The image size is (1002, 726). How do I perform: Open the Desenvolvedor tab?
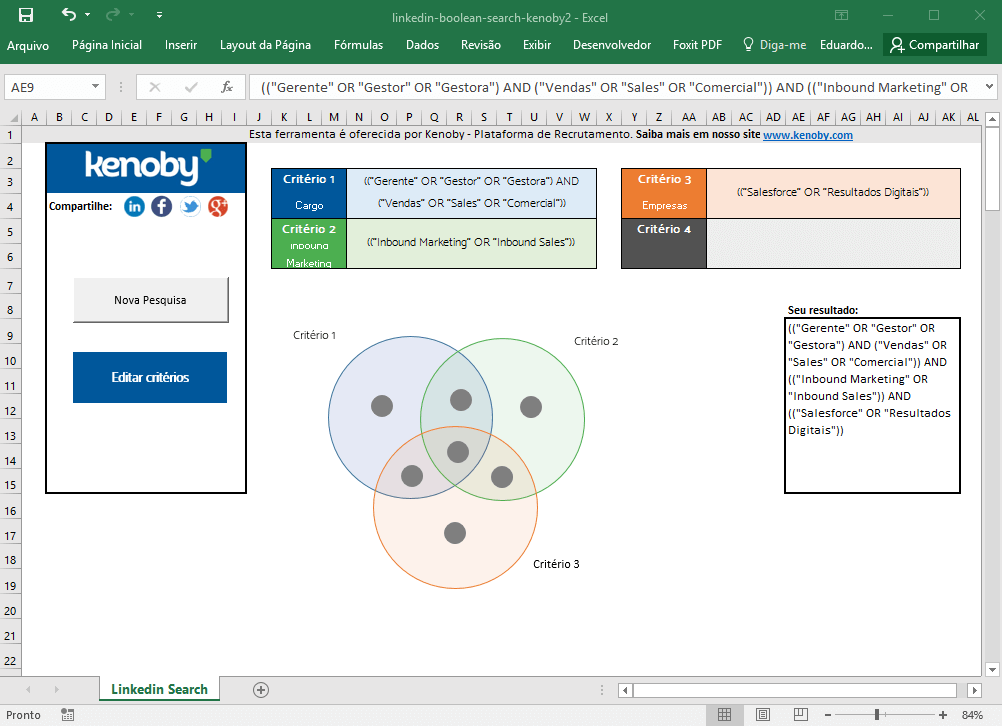point(612,45)
